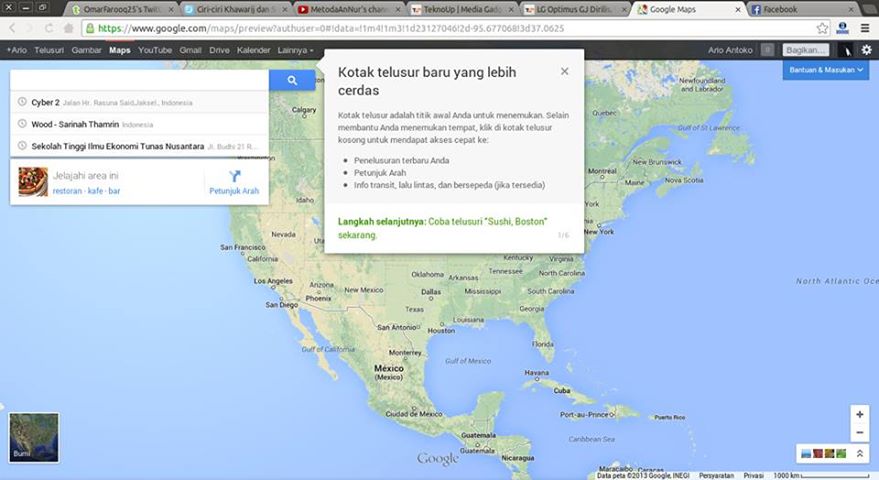The width and height of the screenshot is (879, 480).
Task: Open +Ario in Google bar
Action: [x=16, y=50]
